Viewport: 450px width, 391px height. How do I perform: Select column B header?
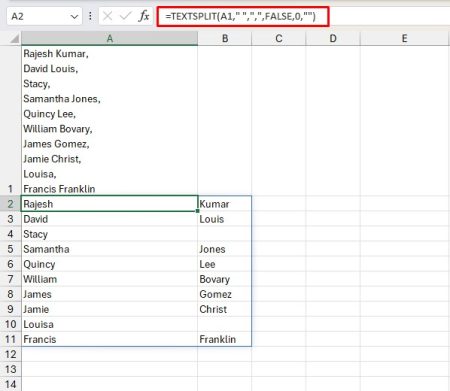pos(225,39)
